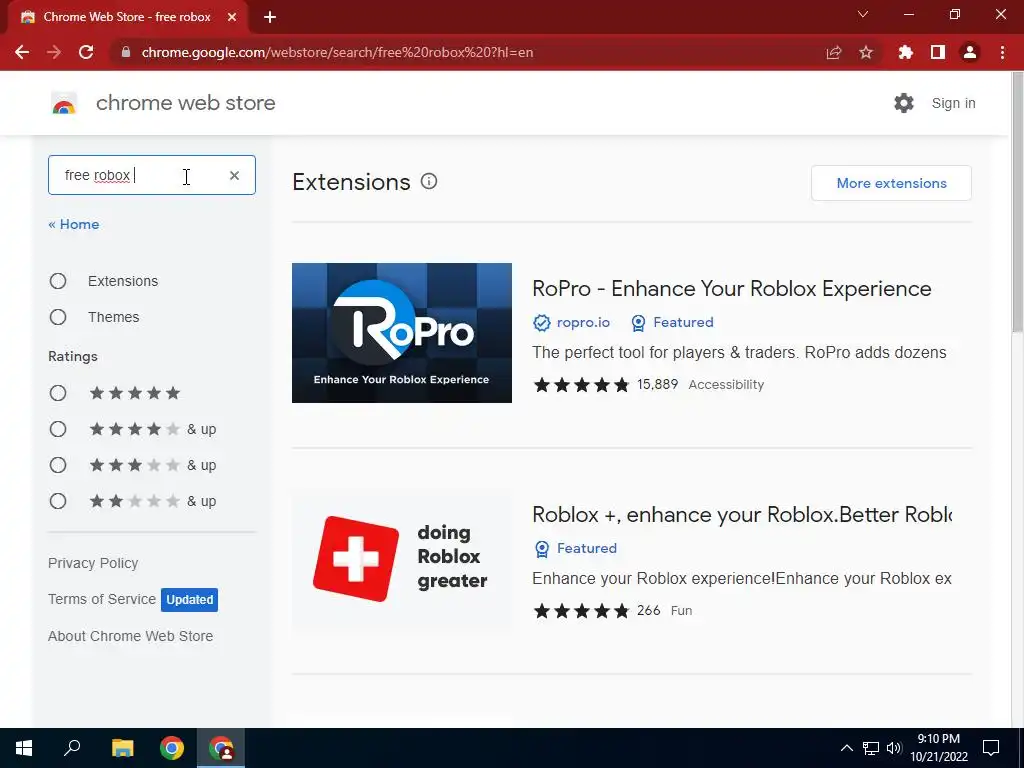Open the Terms of Service link
This screenshot has height=768, width=1024.
coord(102,599)
